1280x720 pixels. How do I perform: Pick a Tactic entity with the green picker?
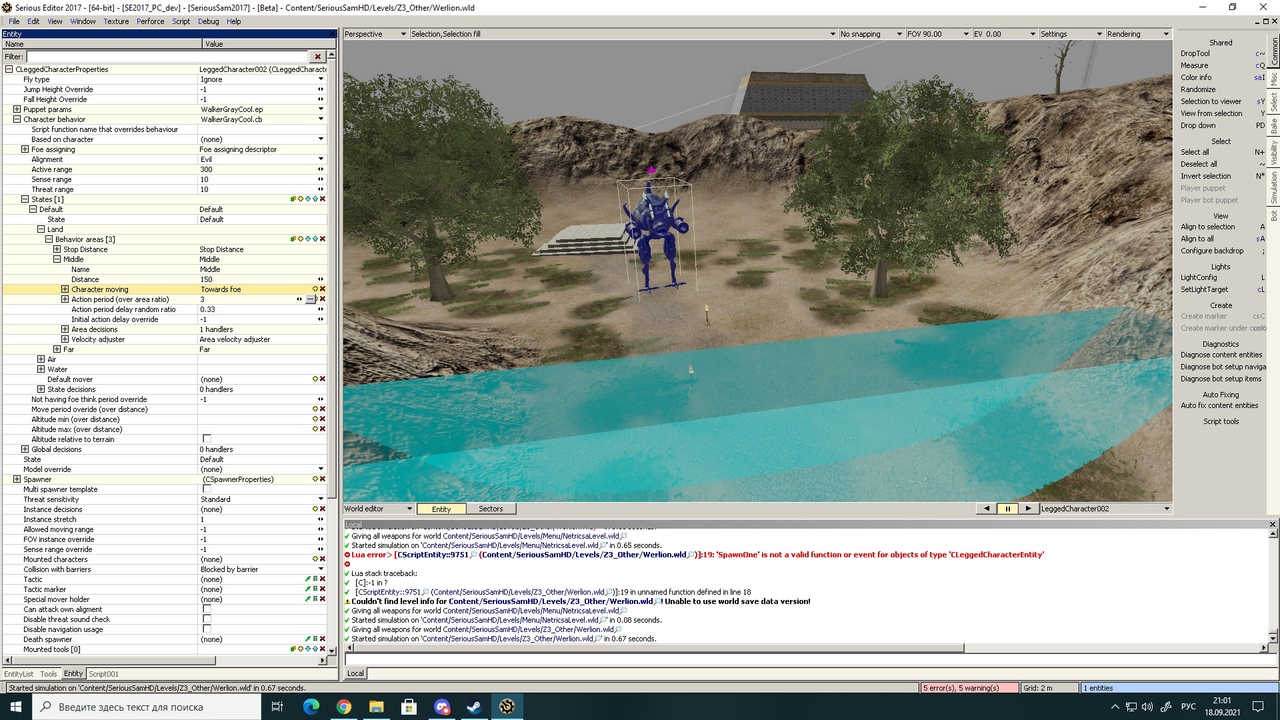click(308, 579)
